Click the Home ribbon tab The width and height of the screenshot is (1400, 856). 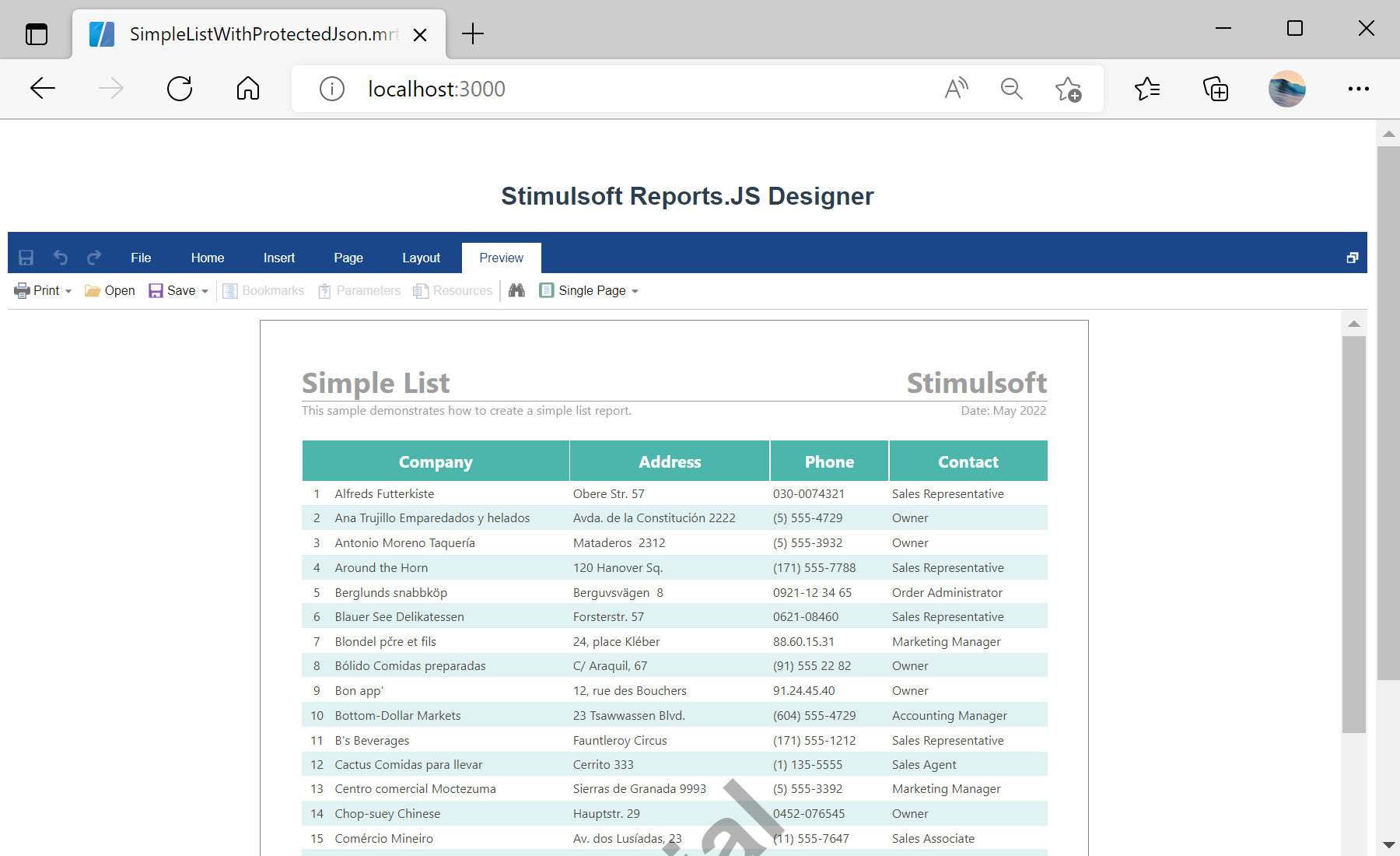click(208, 258)
